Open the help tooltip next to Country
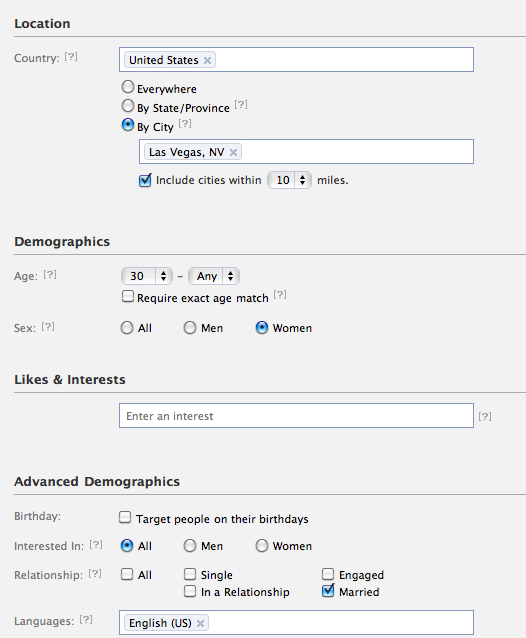 click(71, 57)
